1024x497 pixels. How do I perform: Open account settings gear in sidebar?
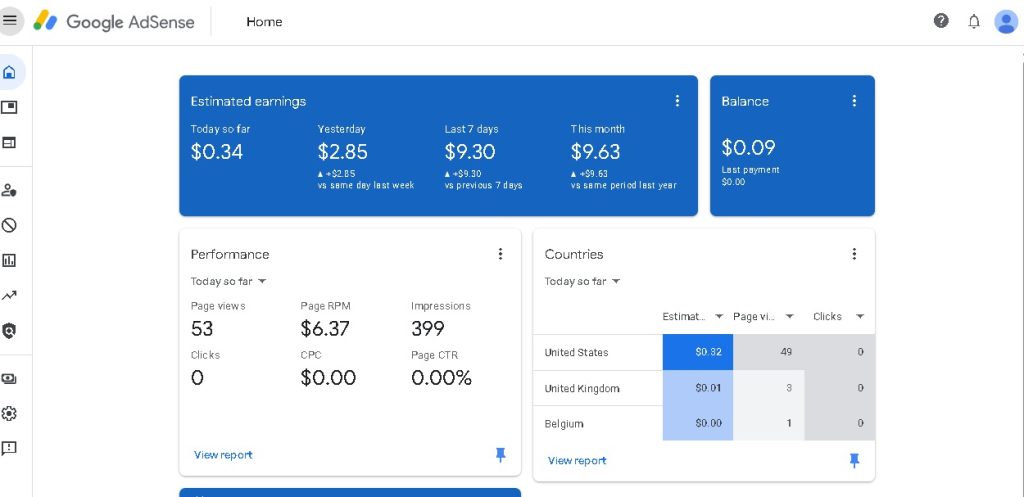pos(10,413)
